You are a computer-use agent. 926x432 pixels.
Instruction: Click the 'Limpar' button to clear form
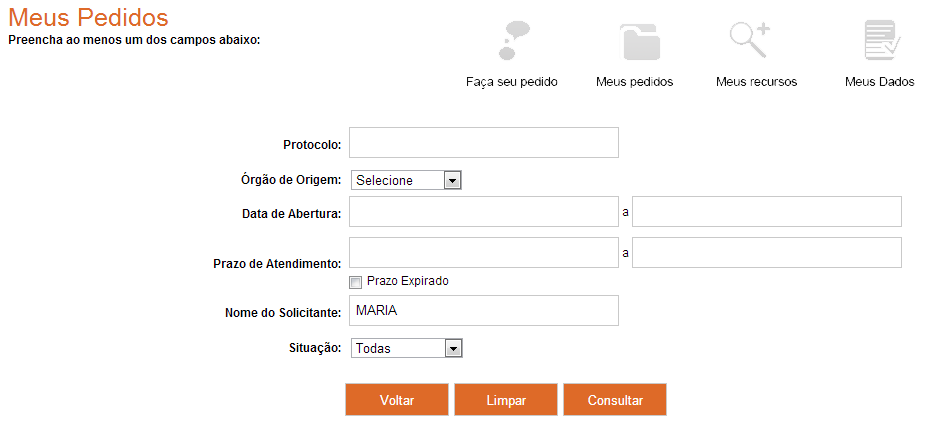(x=506, y=400)
